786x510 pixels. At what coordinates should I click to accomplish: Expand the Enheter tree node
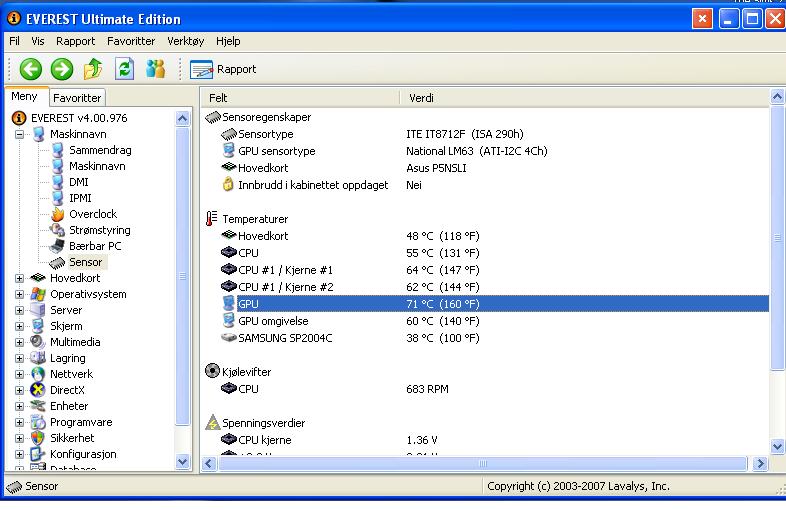click(19, 406)
